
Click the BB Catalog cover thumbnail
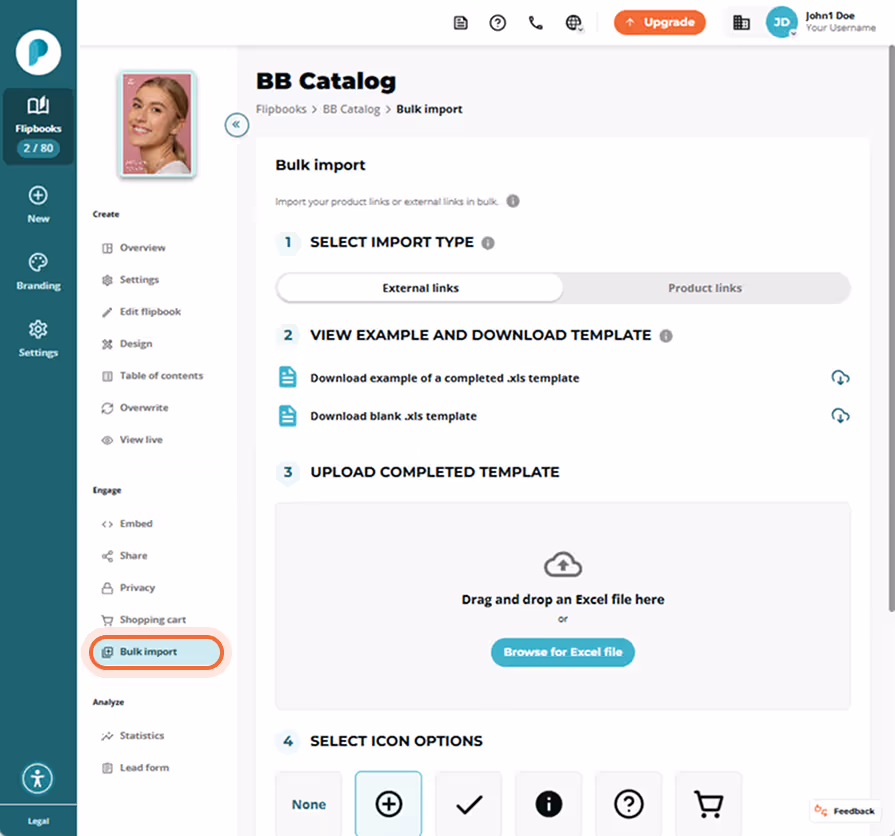[x=157, y=124]
